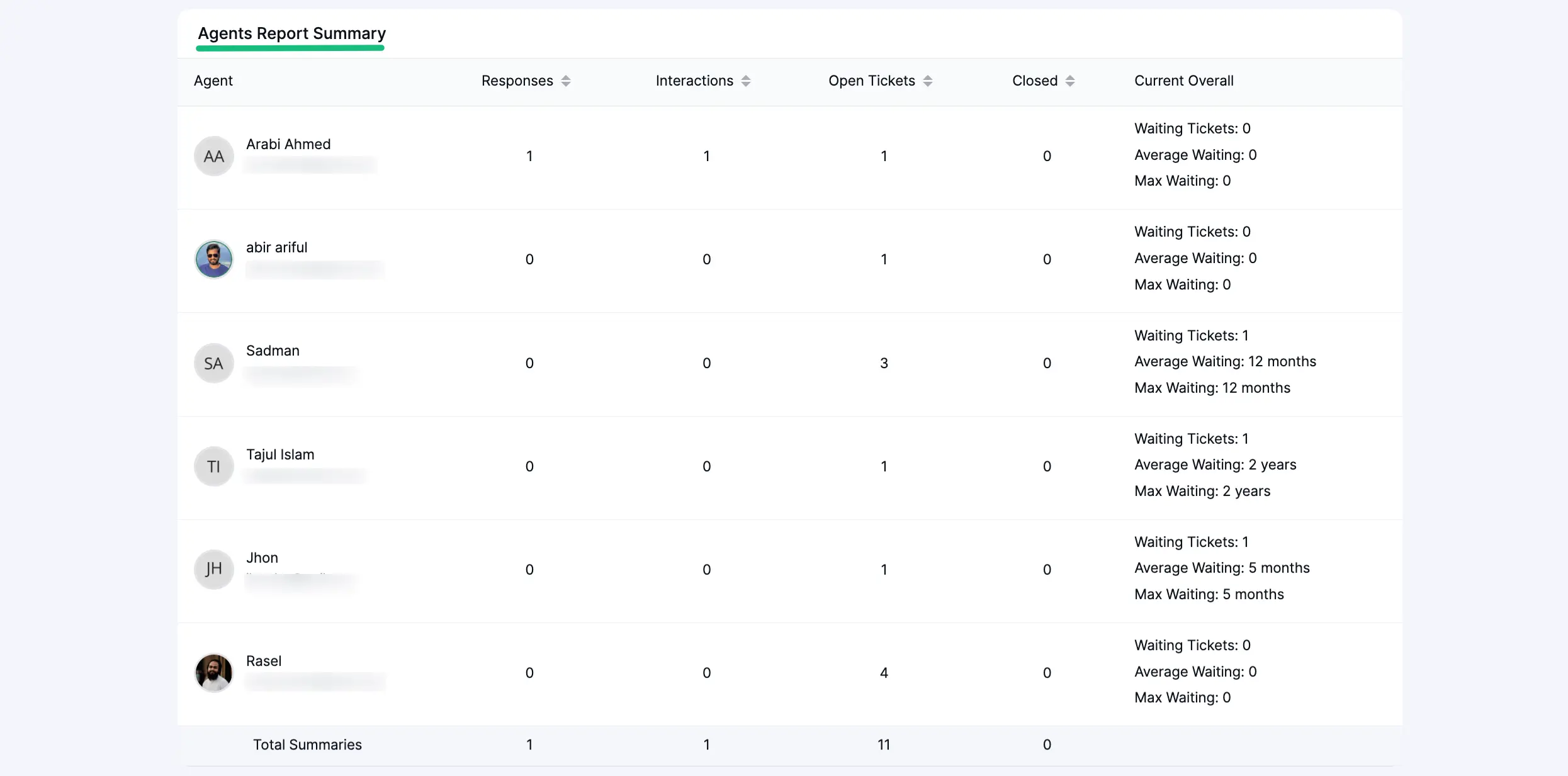Select agent name Sadman

(273, 351)
